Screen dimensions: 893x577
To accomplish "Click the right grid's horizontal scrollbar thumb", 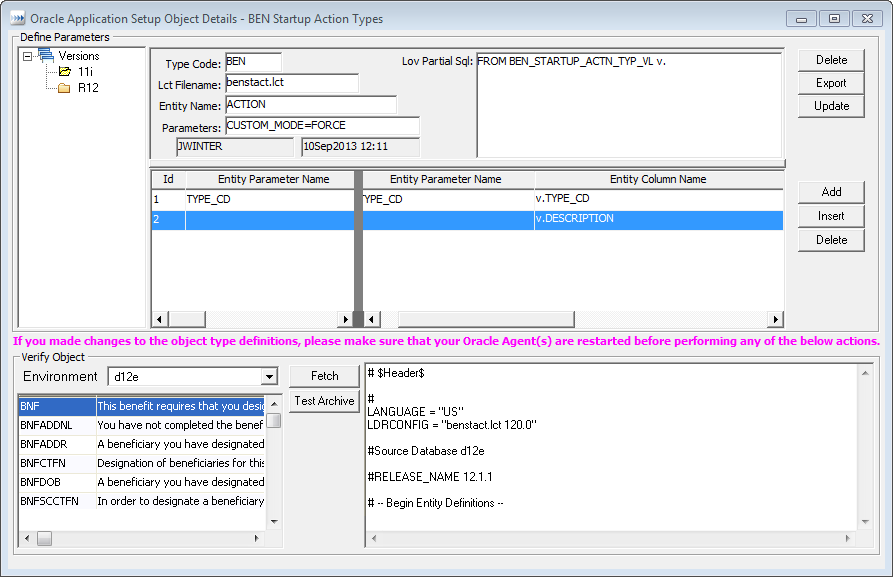I will coord(486,320).
